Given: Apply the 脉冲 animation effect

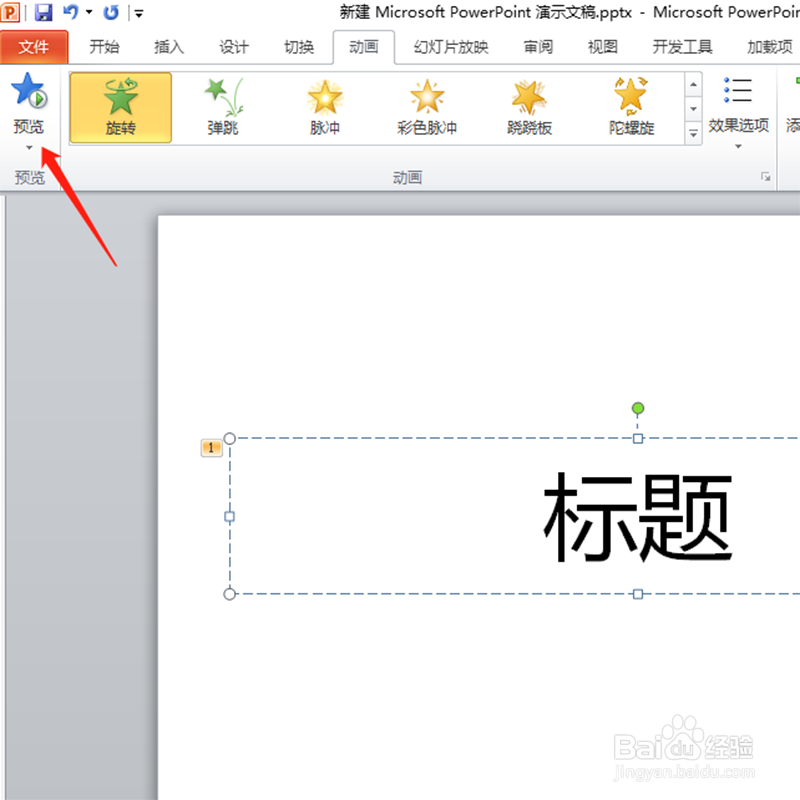Looking at the screenshot, I should 325,108.
